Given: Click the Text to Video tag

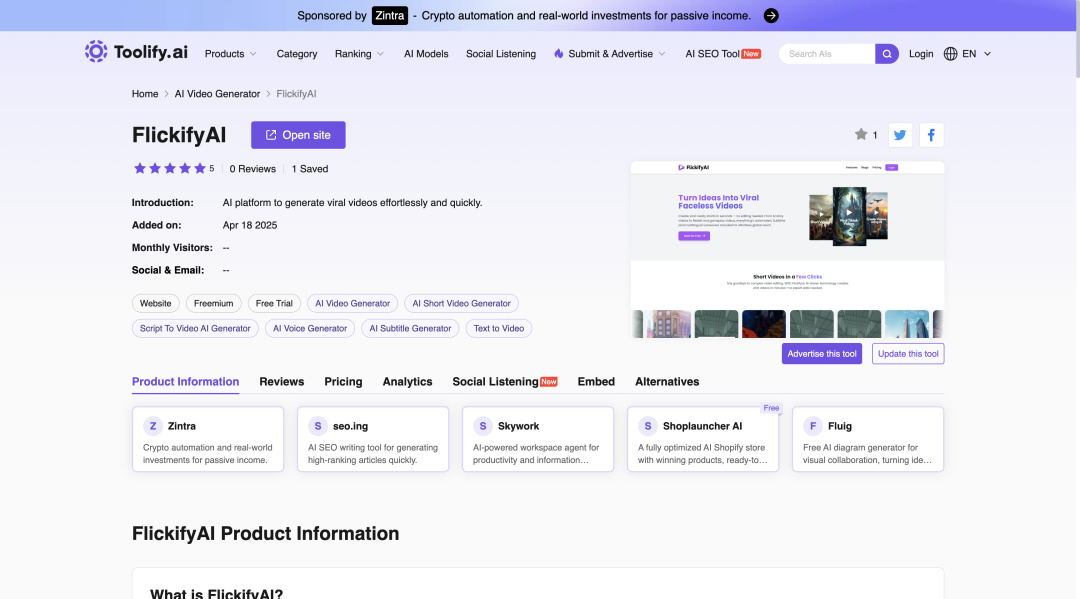Looking at the screenshot, I should tap(499, 328).
